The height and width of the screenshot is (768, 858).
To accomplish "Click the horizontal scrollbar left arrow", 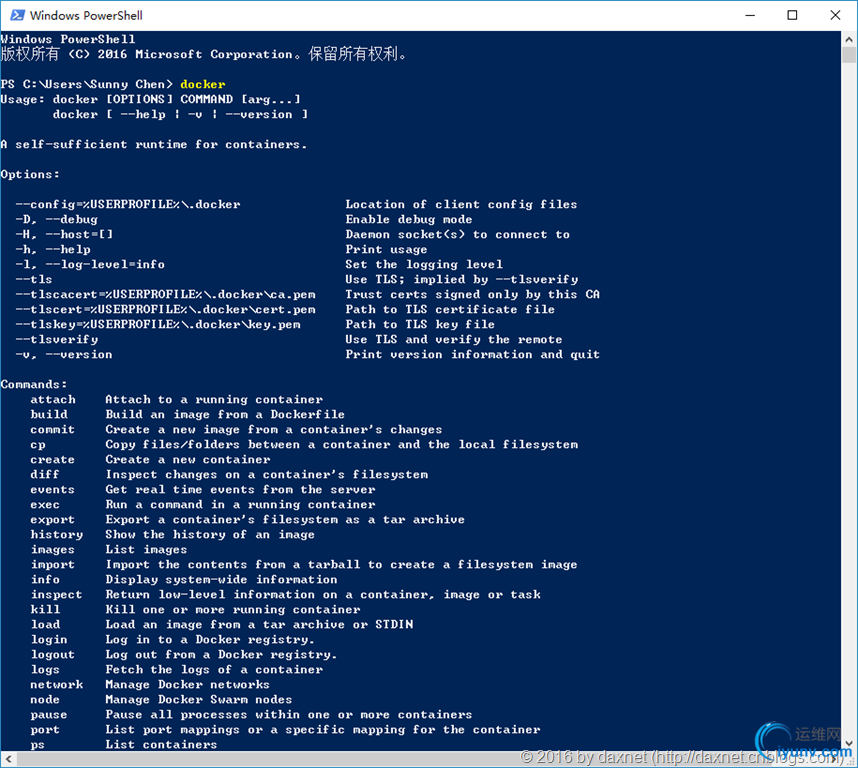I will click(x=8, y=759).
